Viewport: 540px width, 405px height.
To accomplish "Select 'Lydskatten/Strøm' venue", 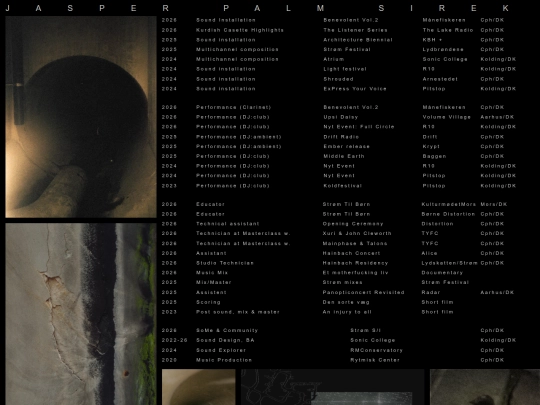I will pyautogui.click(x=449, y=263).
